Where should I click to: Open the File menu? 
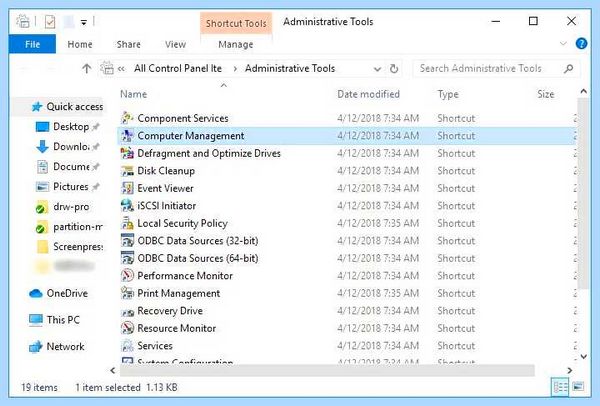point(32,44)
